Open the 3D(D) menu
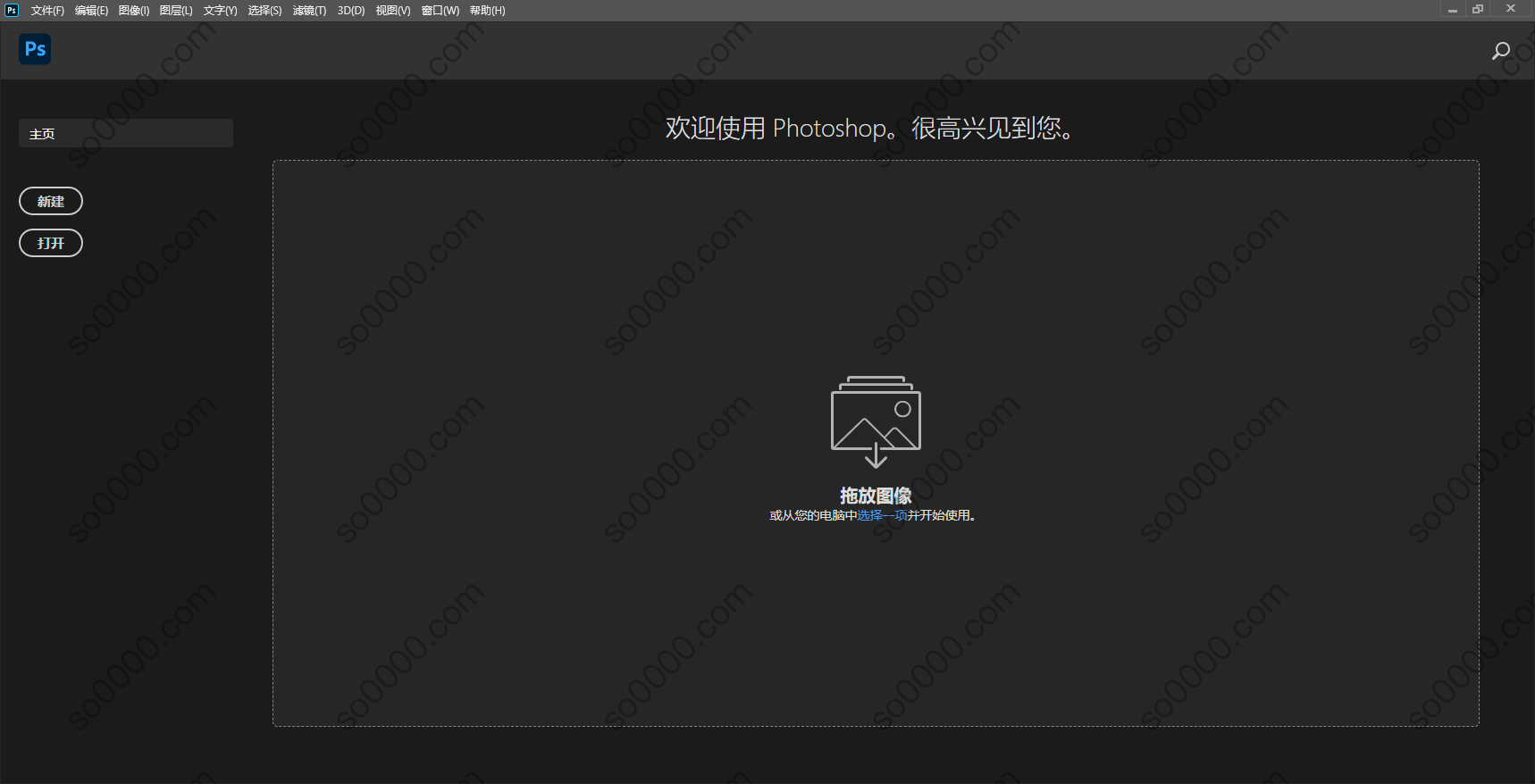Viewport: 1535px width, 784px height. [351, 11]
